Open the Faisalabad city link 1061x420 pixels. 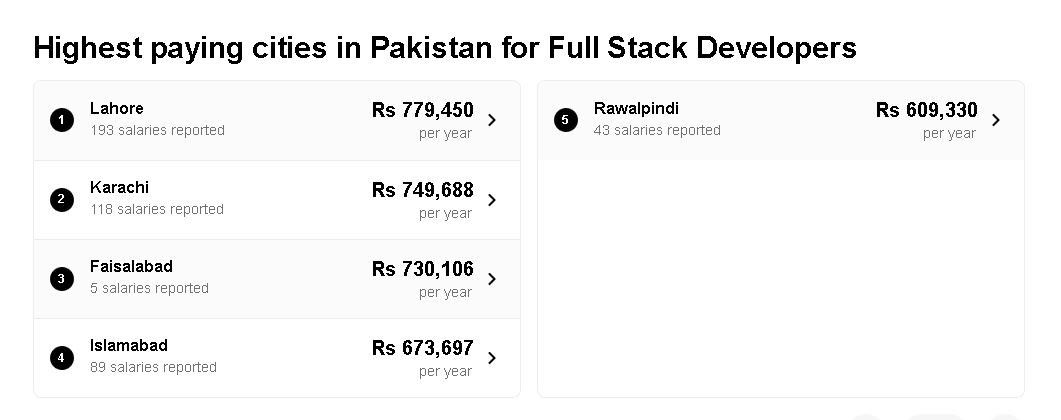click(131, 266)
